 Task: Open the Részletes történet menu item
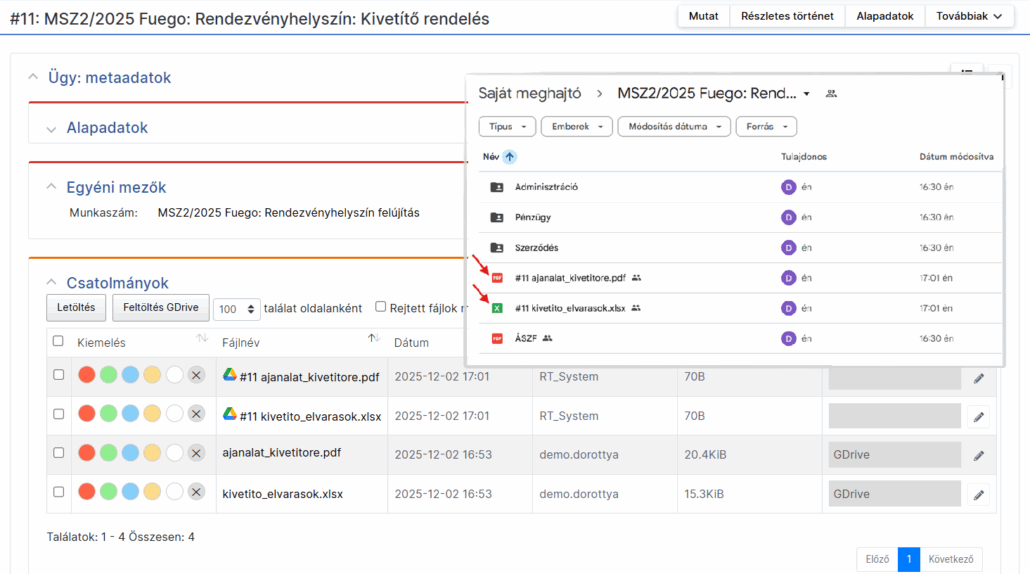(x=787, y=16)
